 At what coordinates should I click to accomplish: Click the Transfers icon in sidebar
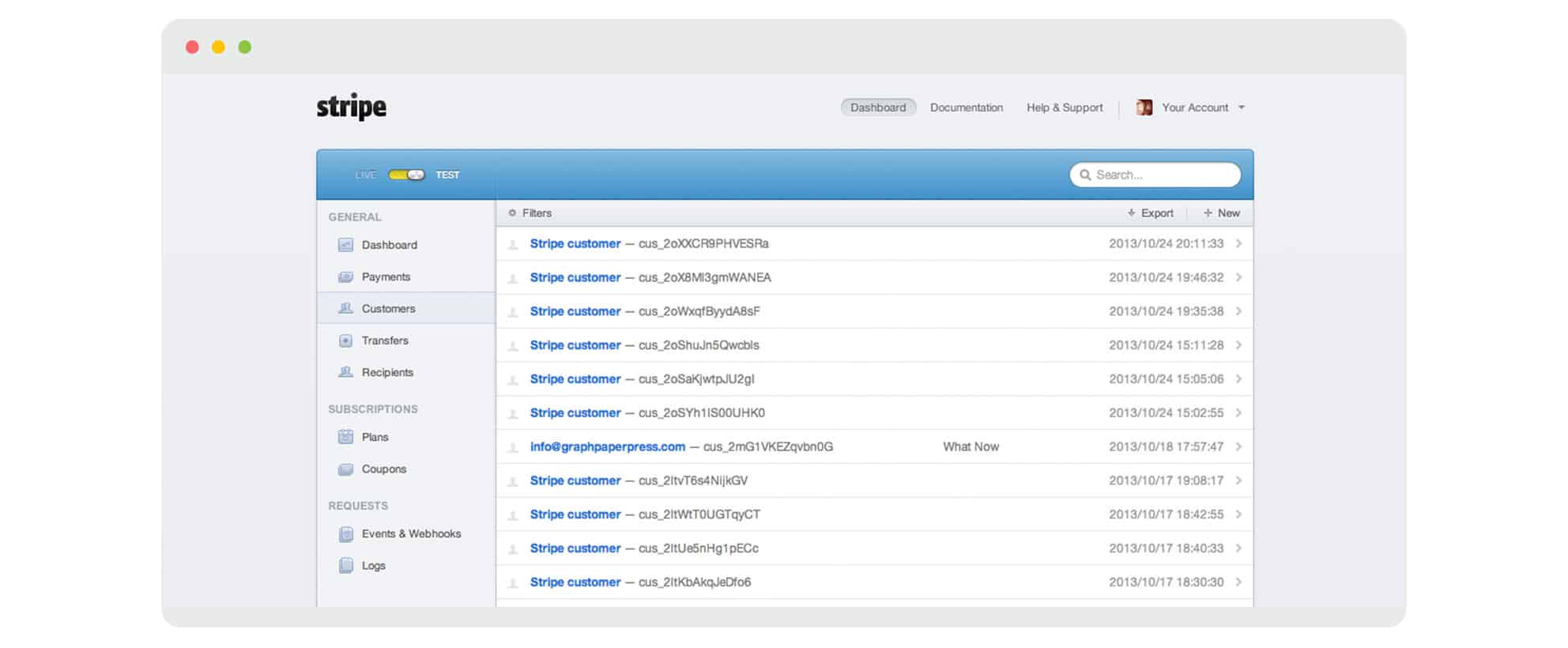[345, 341]
